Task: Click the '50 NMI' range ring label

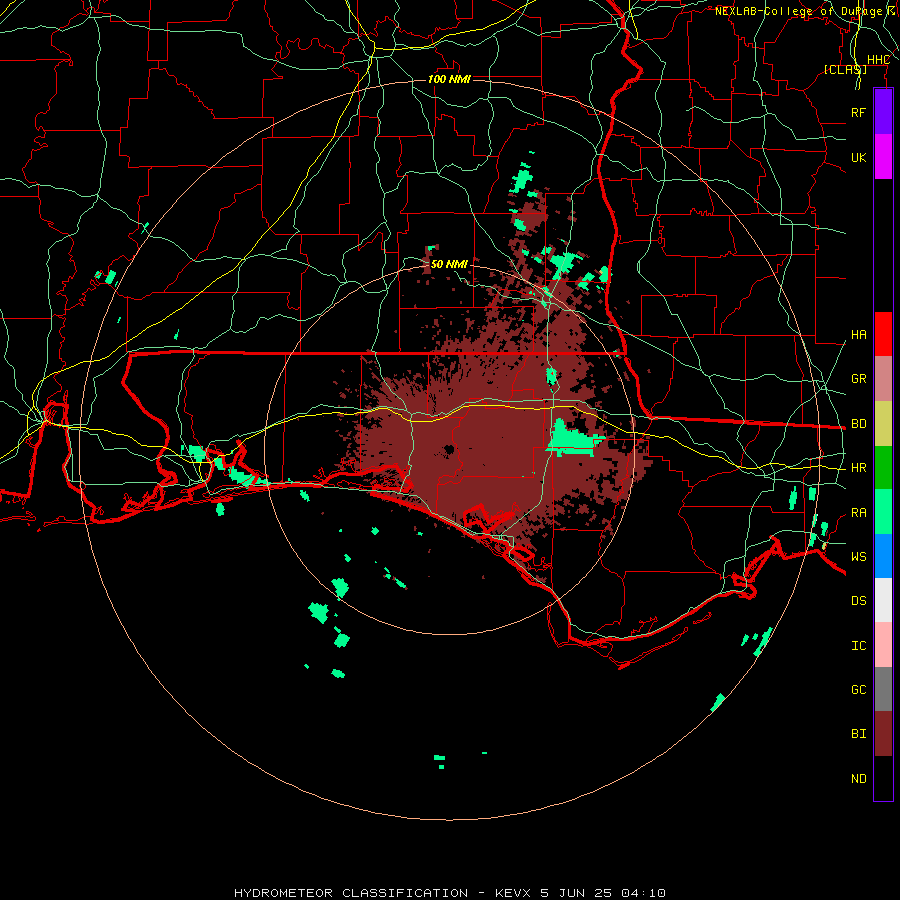Action: coord(449,264)
